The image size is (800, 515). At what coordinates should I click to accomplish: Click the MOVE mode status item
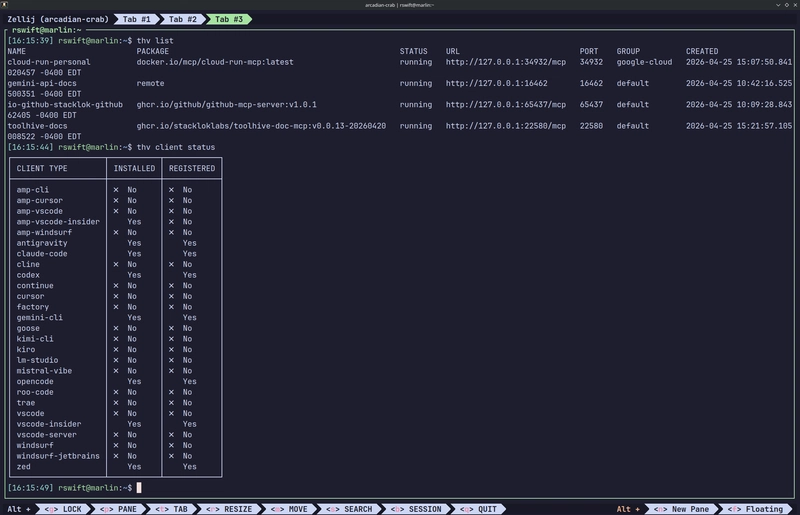point(289,509)
